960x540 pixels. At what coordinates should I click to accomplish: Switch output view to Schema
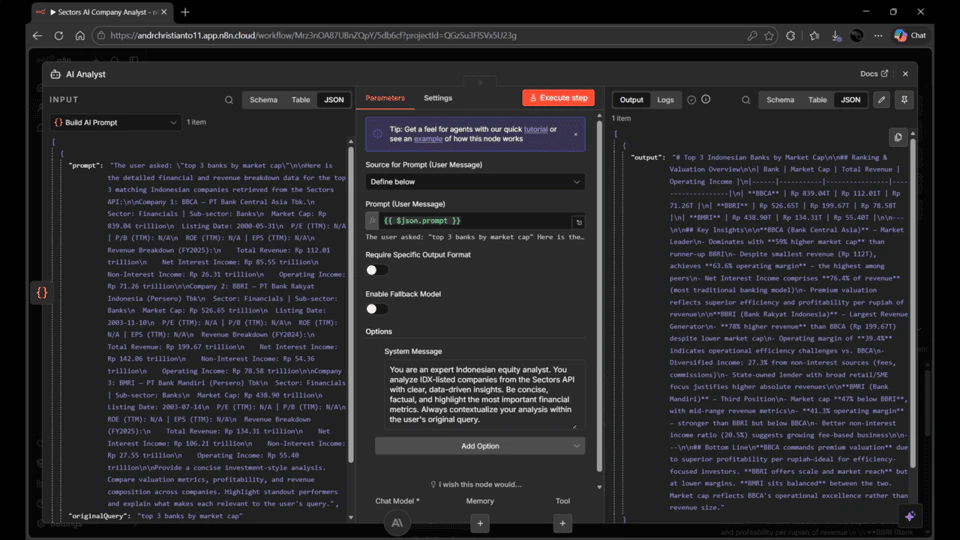click(780, 100)
